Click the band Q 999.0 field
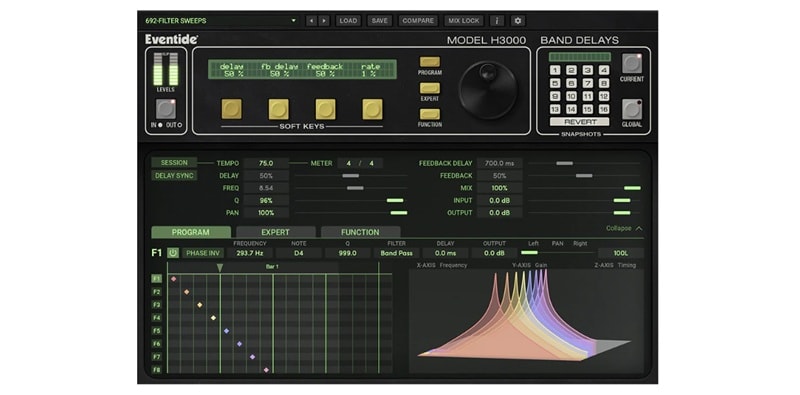The height and width of the screenshot is (395, 800). coord(347,253)
